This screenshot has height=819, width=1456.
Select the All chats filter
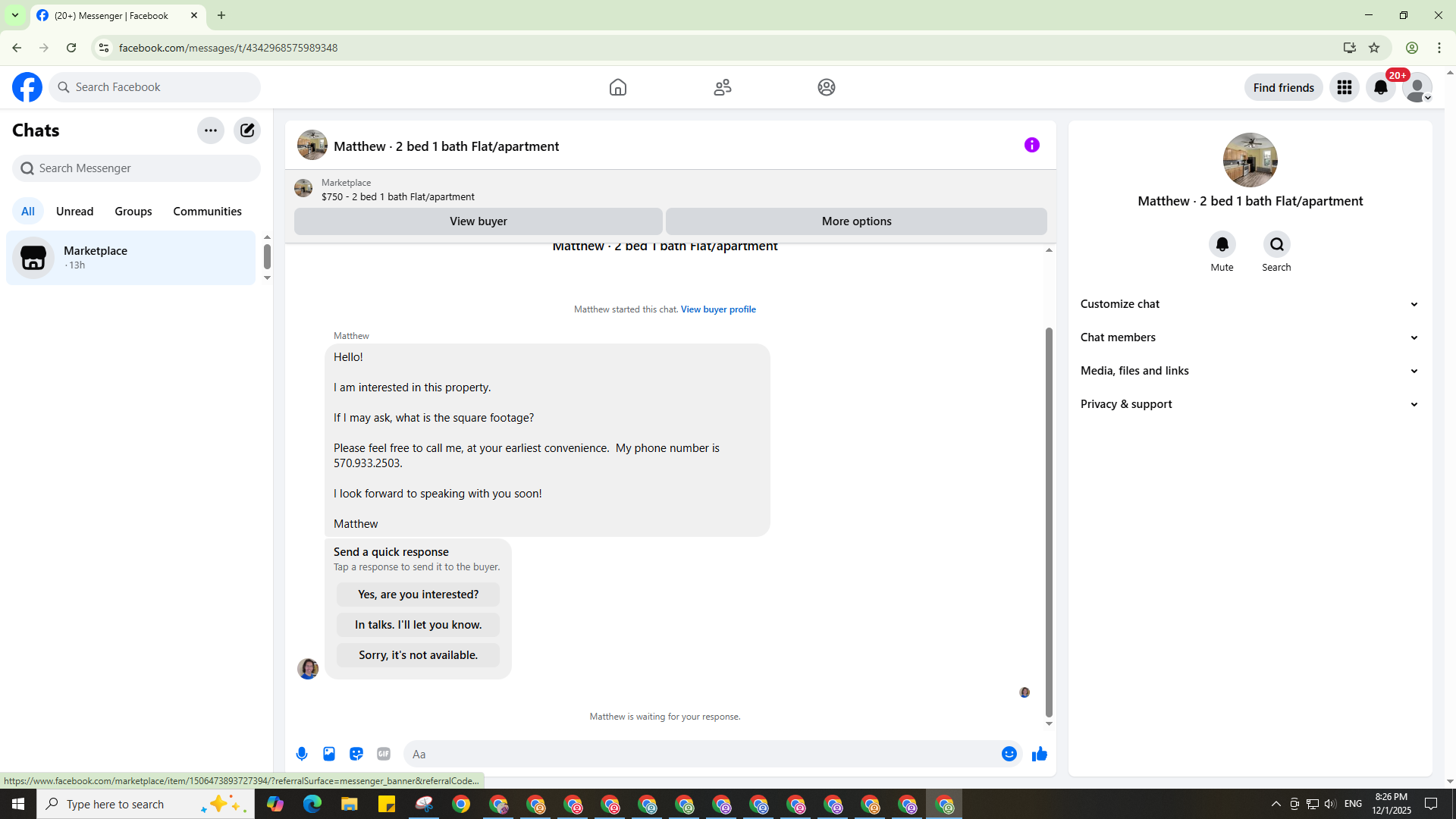[x=28, y=212]
